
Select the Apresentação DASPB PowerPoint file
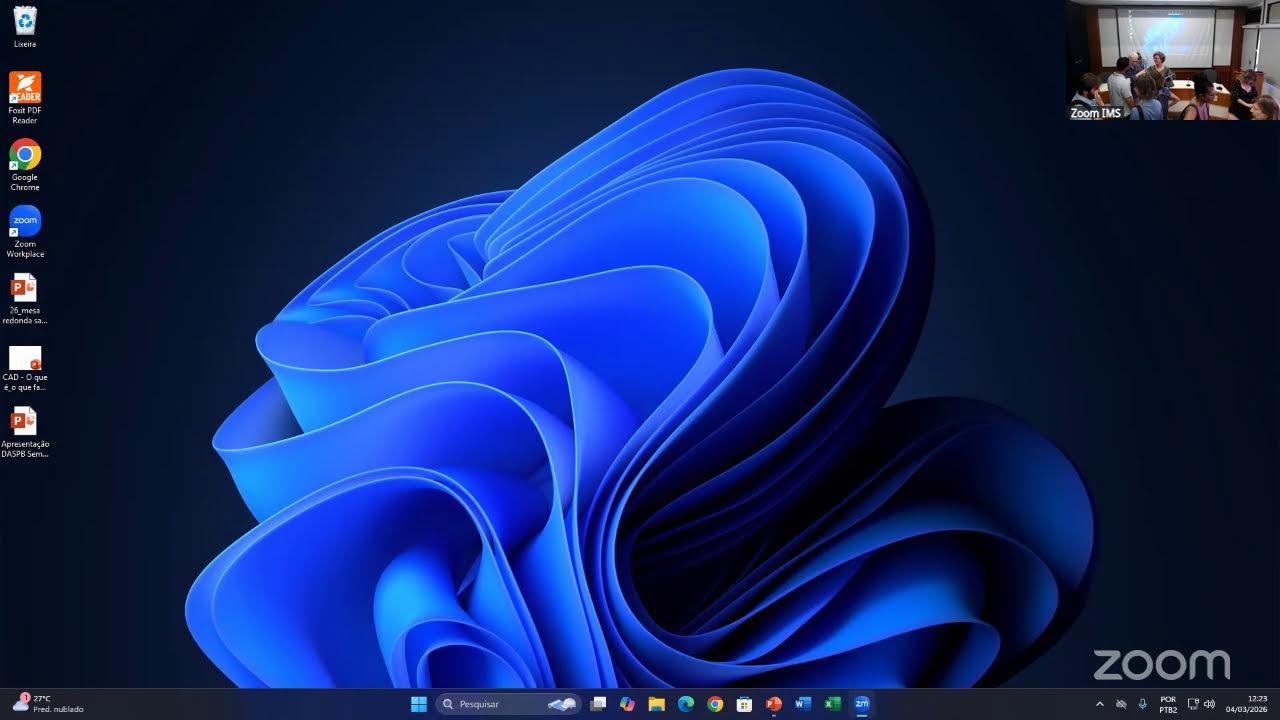[25, 432]
